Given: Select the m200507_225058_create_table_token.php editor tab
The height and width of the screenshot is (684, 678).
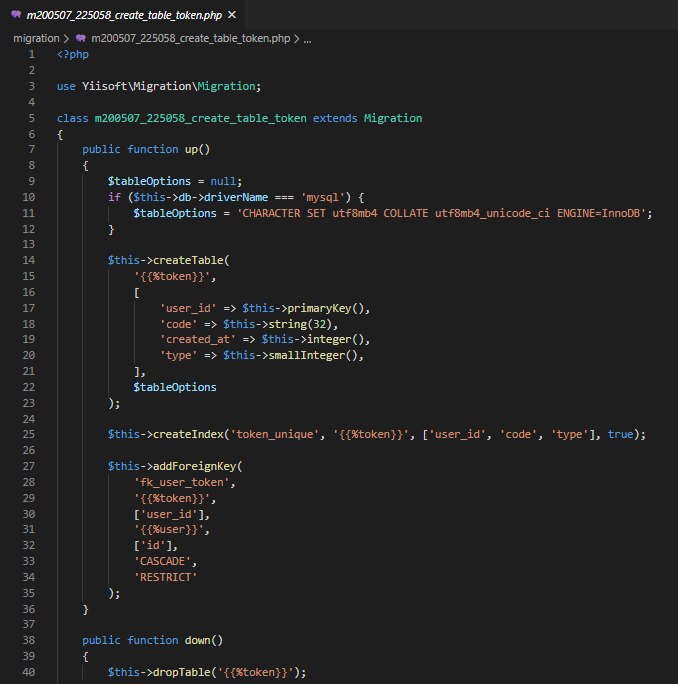Looking at the screenshot, I should tap(122, 15).
